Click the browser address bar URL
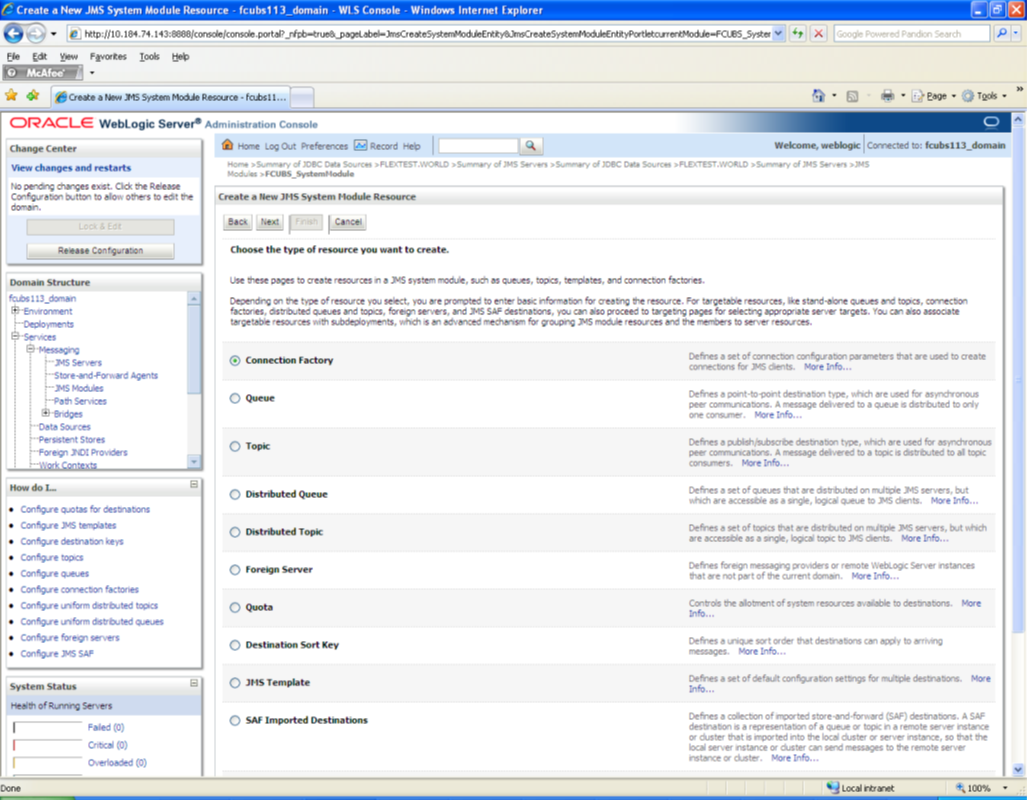Image resolution: width=1027 pixels, height=800 pixels. pos(427,33)
